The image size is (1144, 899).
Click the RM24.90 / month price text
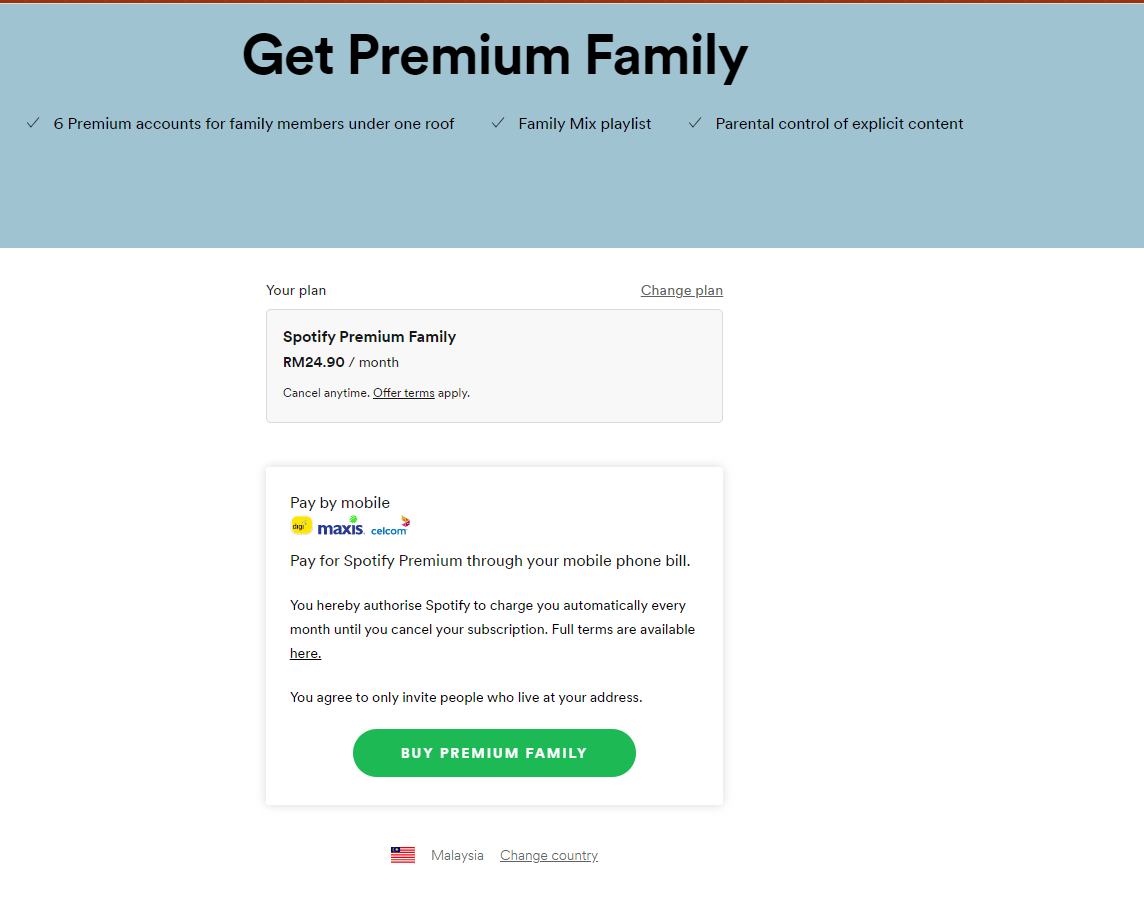[341, 362]
